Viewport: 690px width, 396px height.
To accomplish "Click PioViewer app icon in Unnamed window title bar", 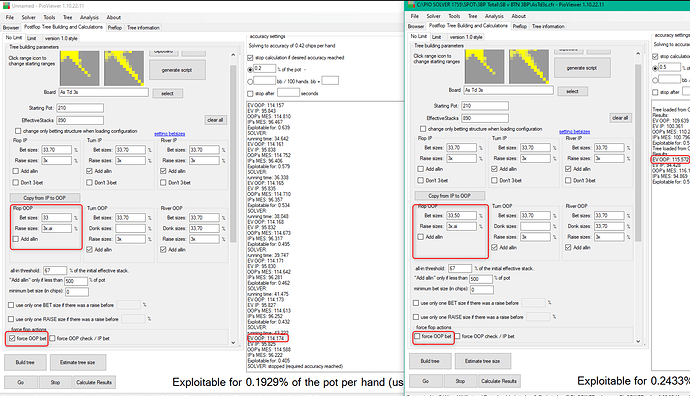I will tap(6, 6).
